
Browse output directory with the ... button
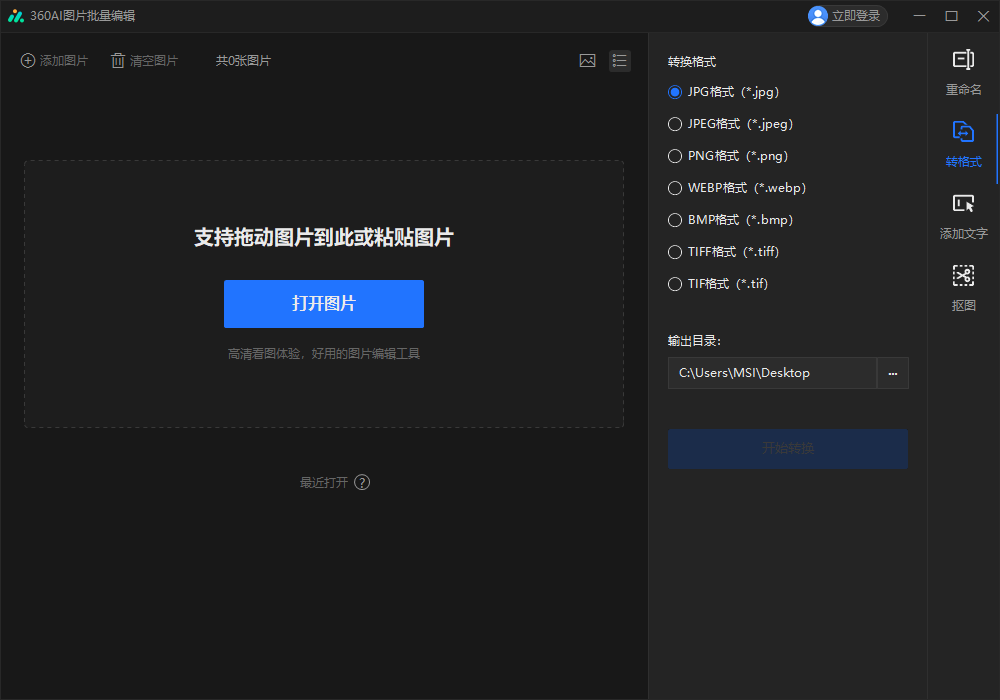tap(892, 372)
